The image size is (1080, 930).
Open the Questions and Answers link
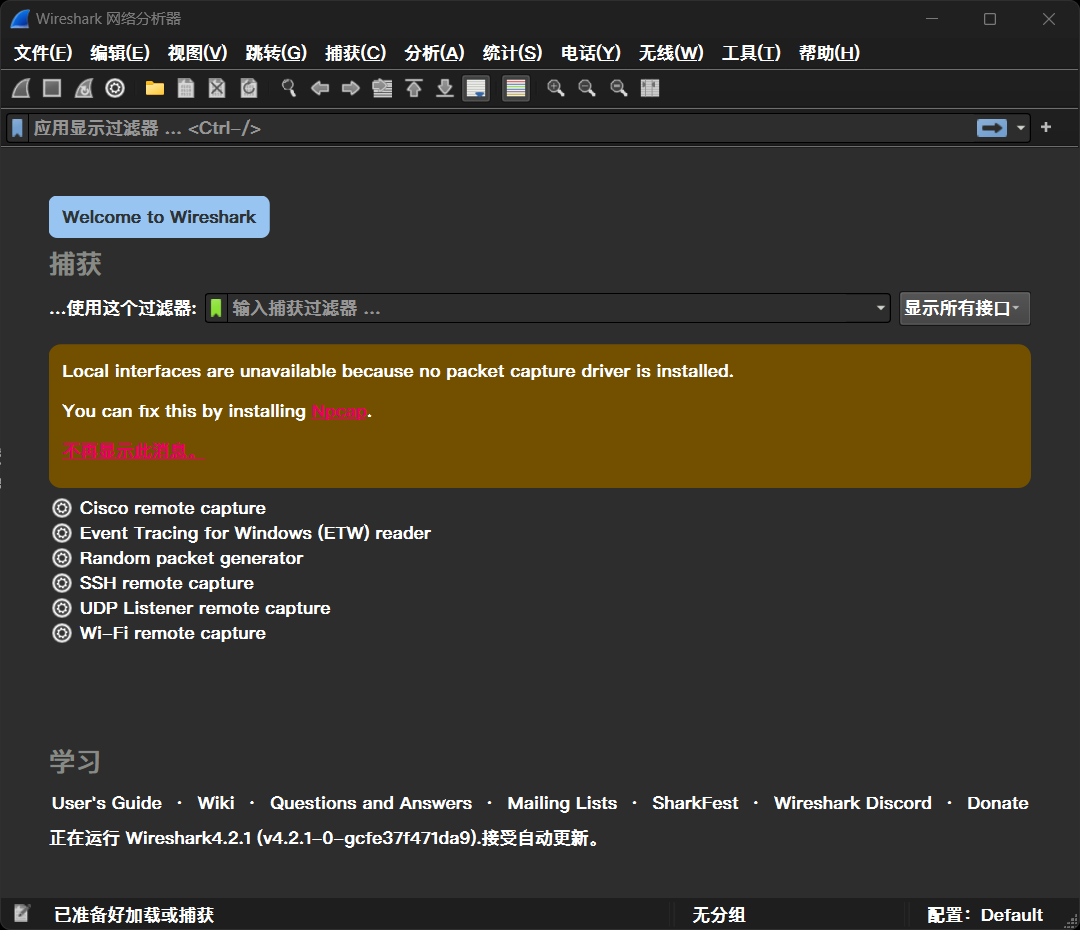pyautogui.click(x=371, y=803)
